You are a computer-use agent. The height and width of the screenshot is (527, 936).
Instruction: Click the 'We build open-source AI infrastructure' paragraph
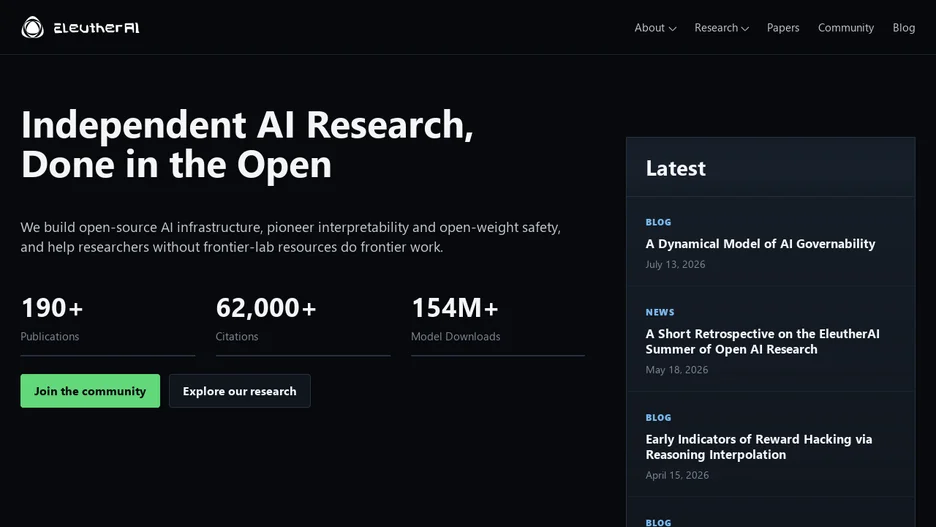click(291, 237)
